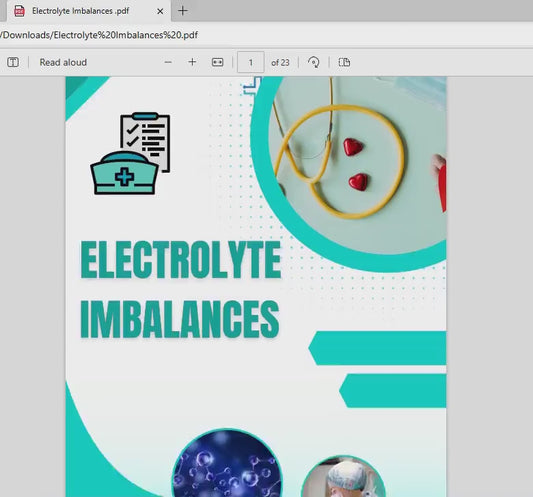533x497 pixels.
Task: Click the 'of 23' page count label
Action: tap(280, 63)
